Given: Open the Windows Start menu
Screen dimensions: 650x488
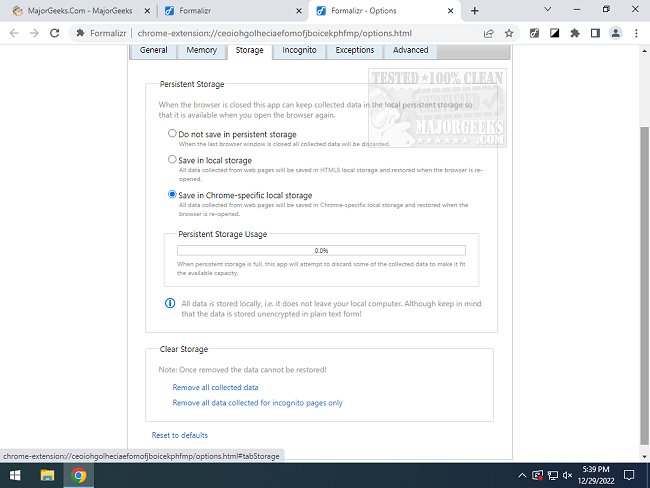Looking at the screenshot, I should click(15, 475).
